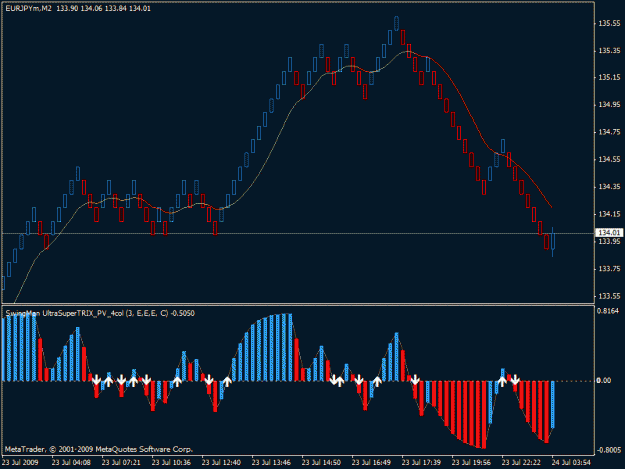Click the 23 Jul 2009 time label
This screenshot has width=625, height=469.
point(20,463)
